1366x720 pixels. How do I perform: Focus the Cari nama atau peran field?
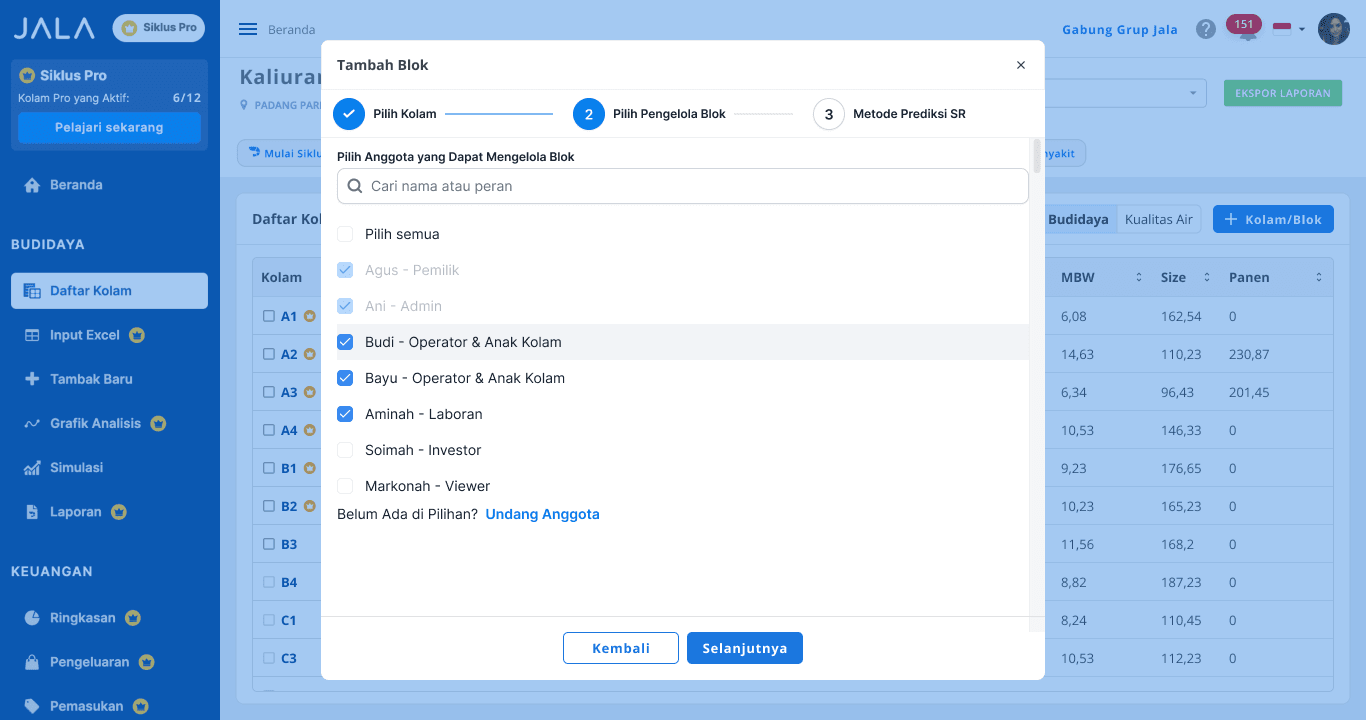[x=683, y=186]
